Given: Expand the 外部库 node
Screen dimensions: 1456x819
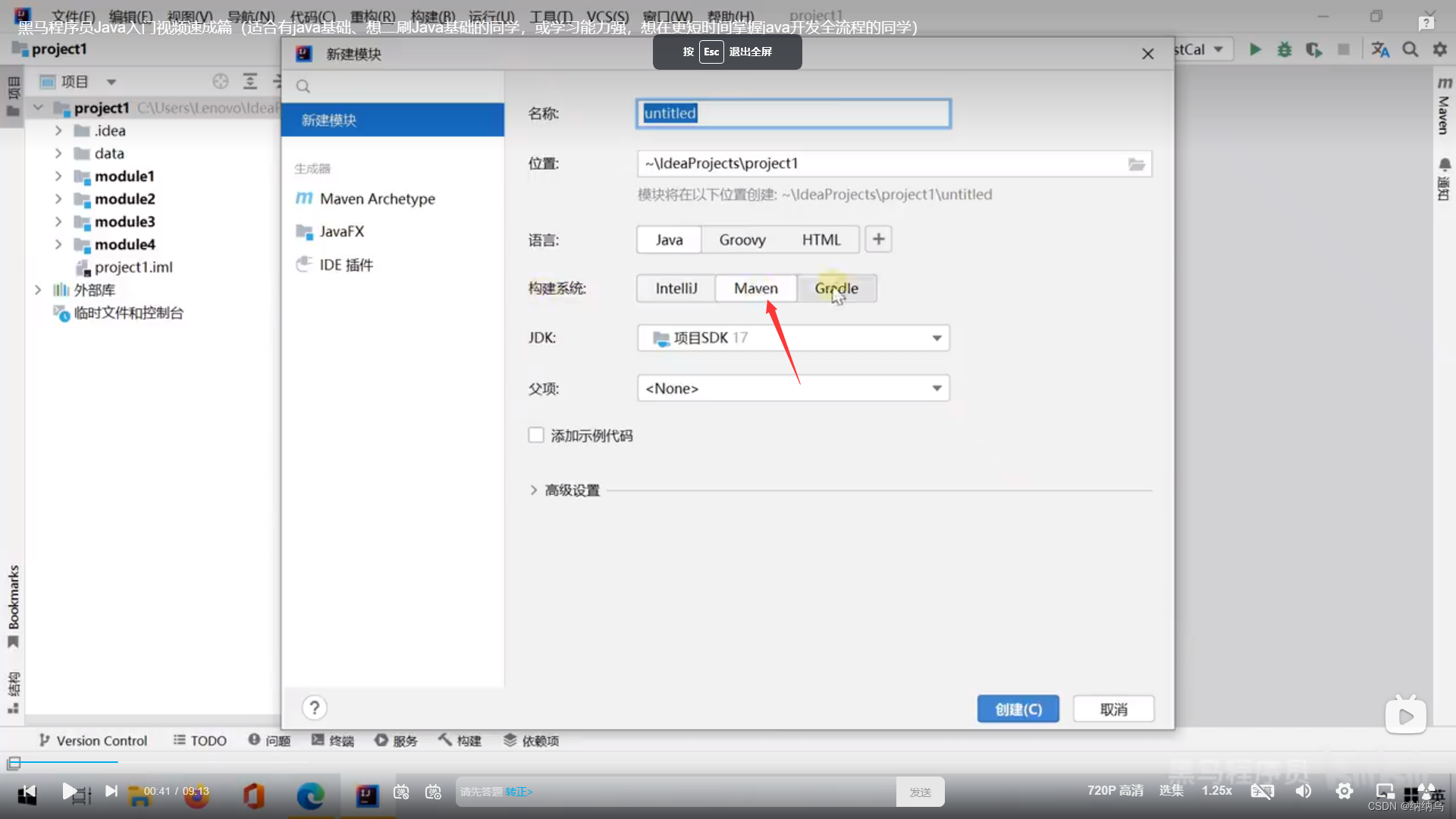Looking at the screenshot, I should click(38, 290).
